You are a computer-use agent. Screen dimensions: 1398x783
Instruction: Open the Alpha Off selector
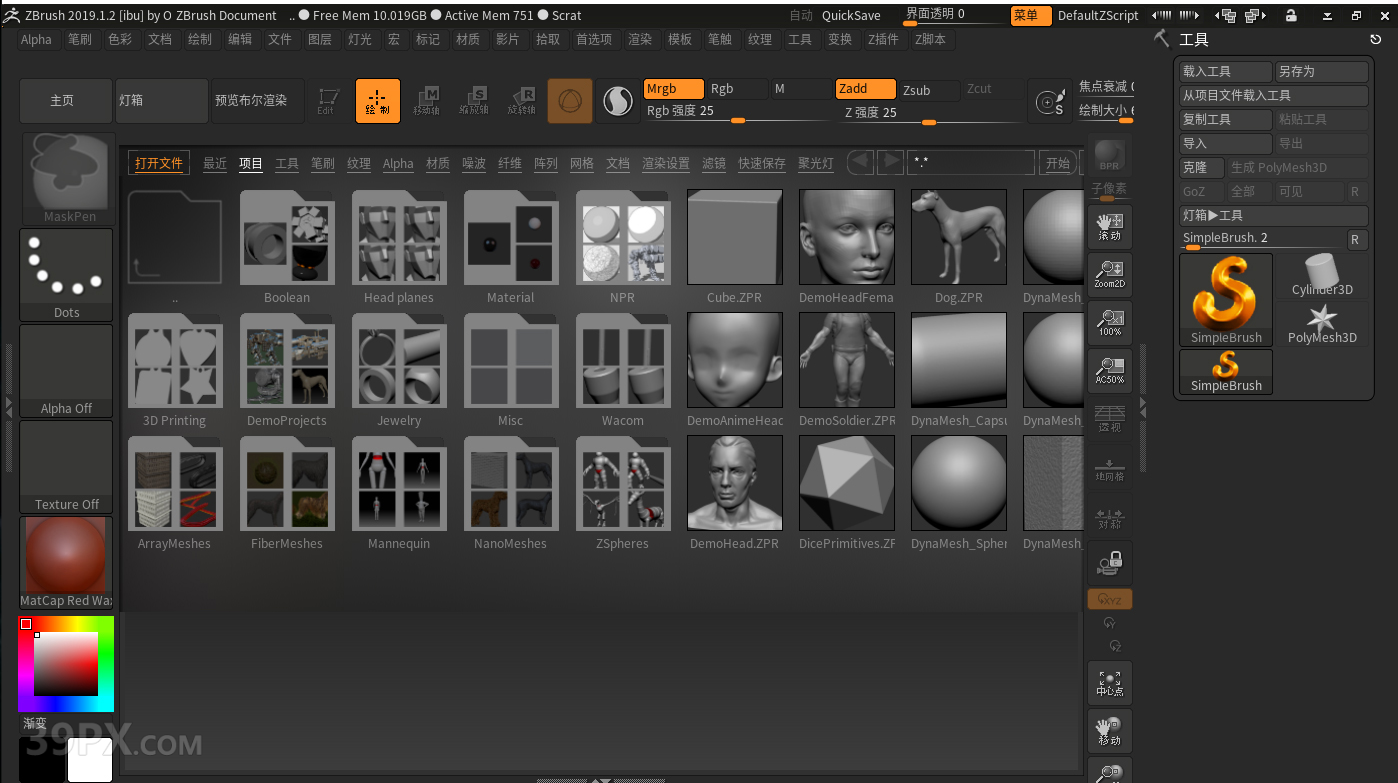click(67, 371)
